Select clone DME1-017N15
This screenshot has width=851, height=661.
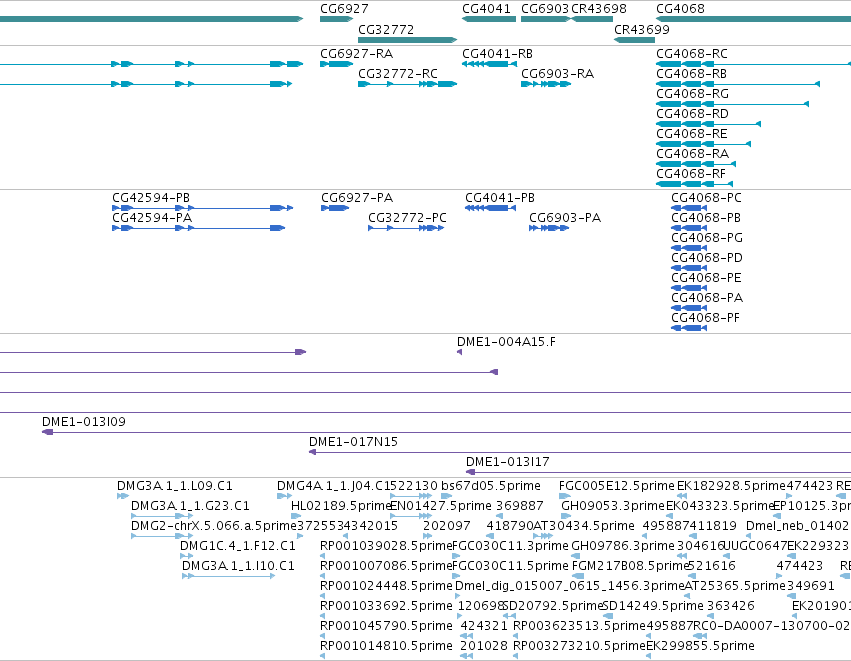(353, 442)
